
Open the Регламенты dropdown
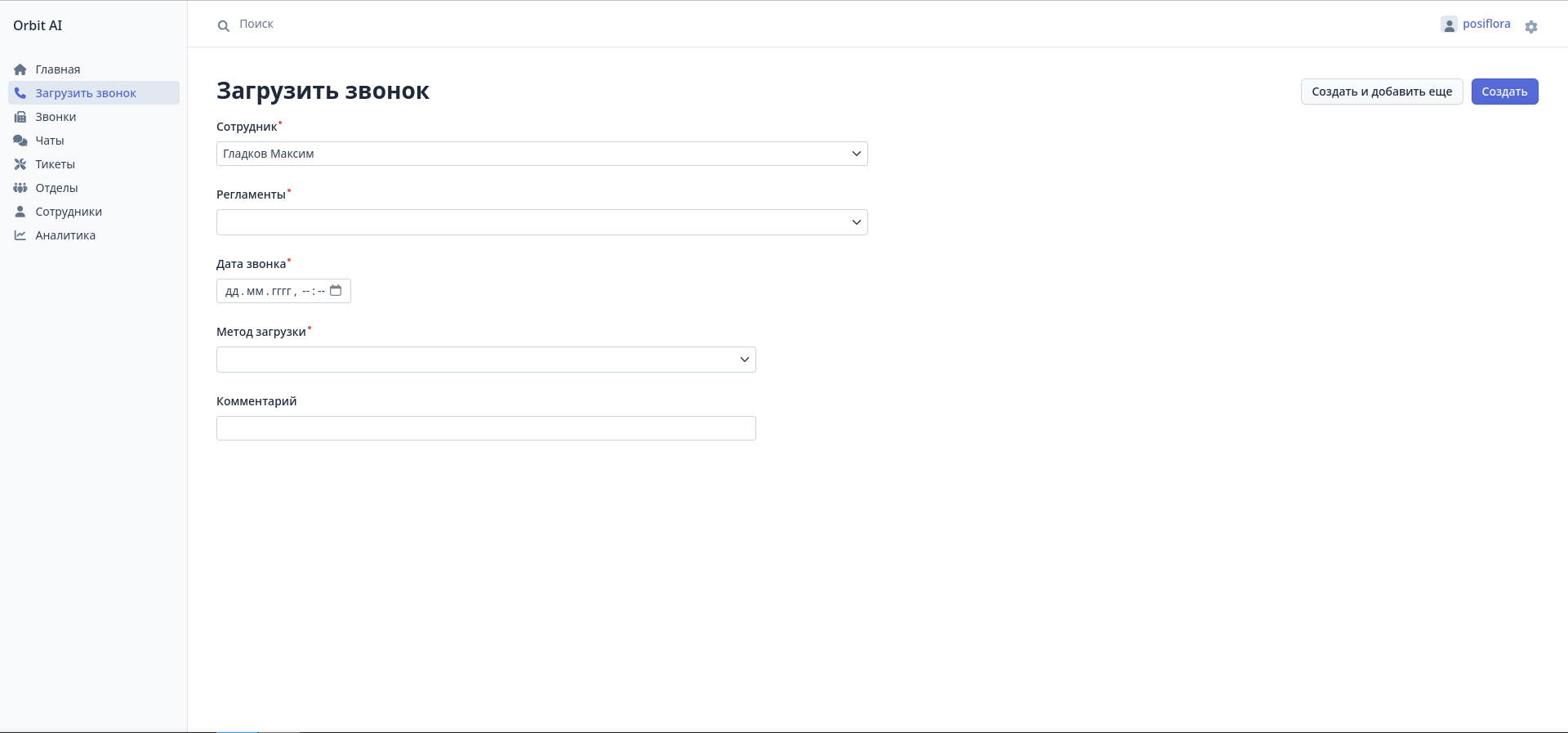[x=541, y=222]
